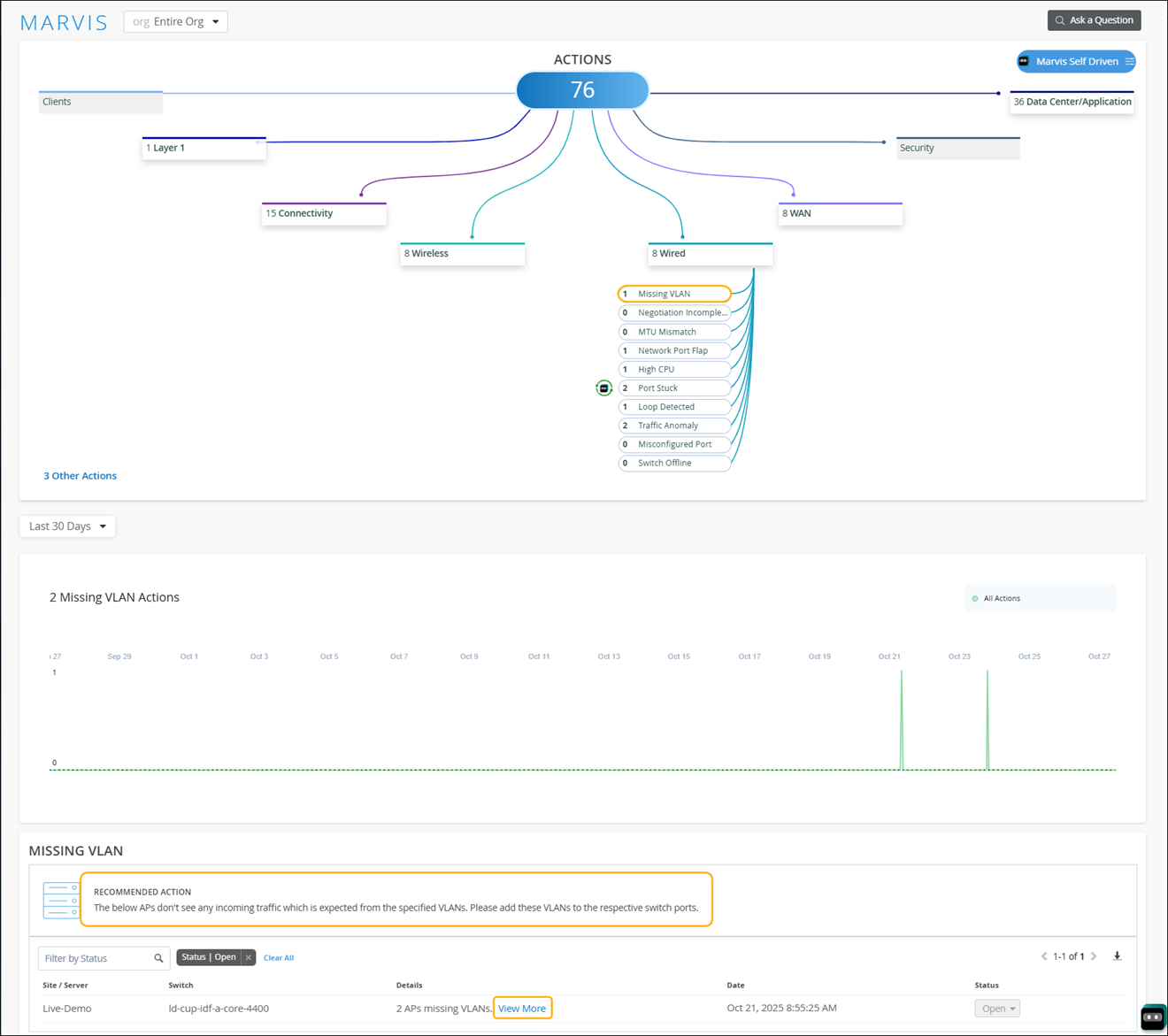The height and width of the screenshot is (1036, 1168).
Task: Download the Missing VLAN list
Action: pos(1117,956)
